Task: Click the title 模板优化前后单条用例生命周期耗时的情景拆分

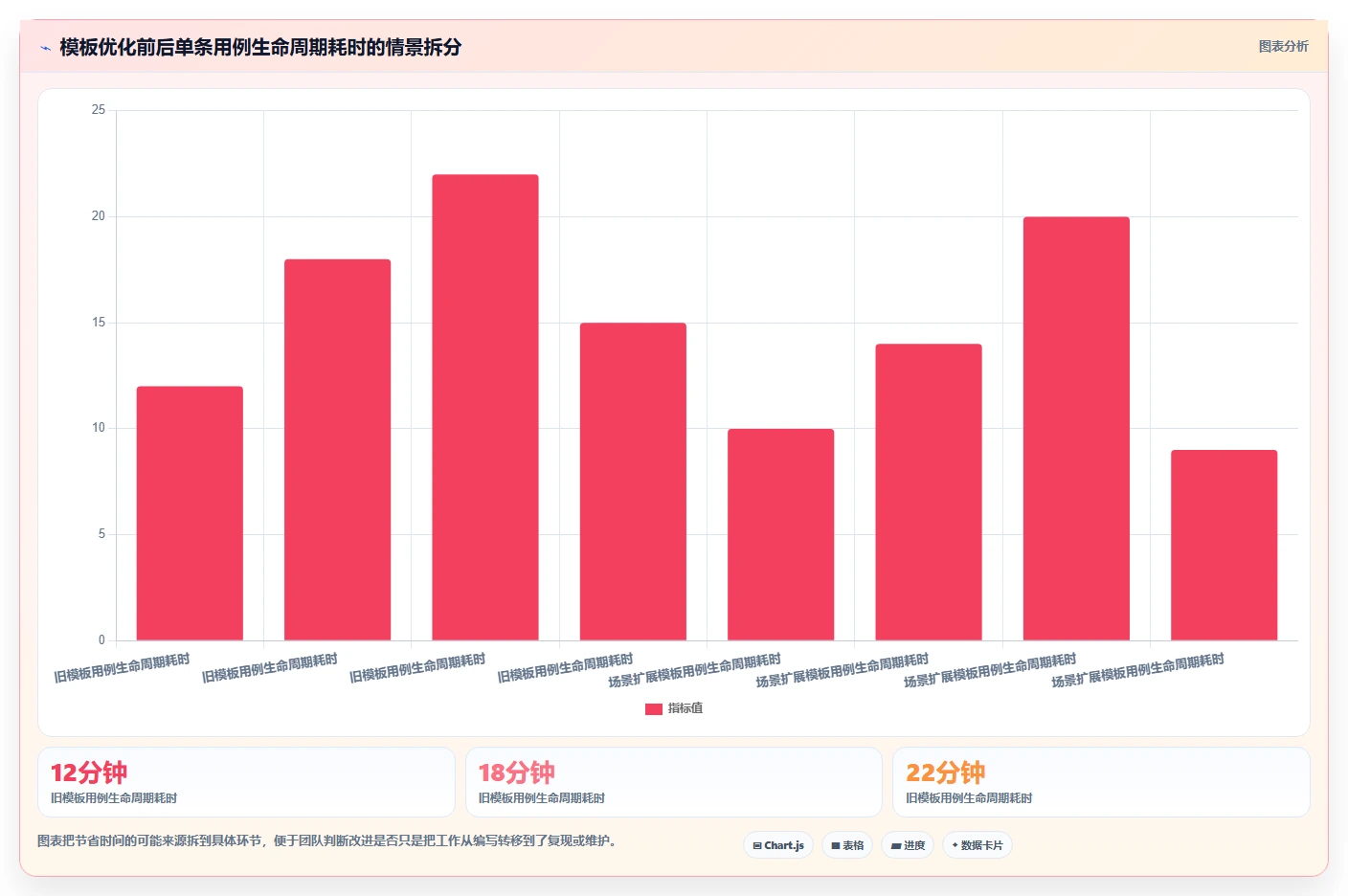Action: coord(260,47)
